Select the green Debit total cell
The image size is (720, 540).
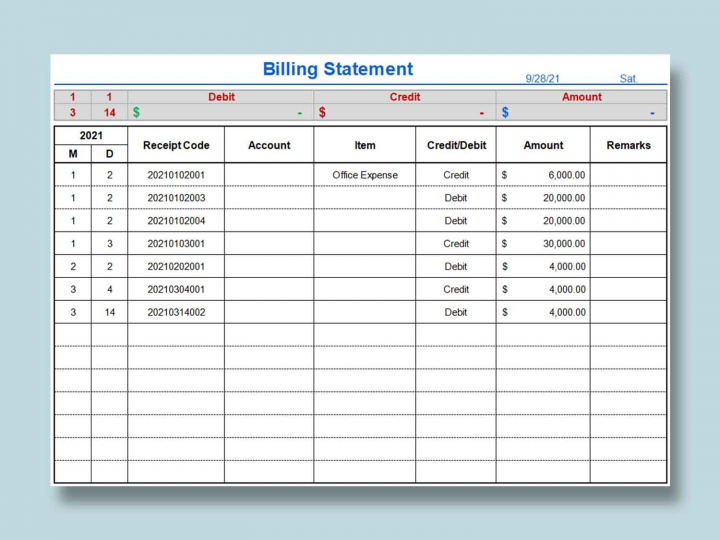(220, 113)
